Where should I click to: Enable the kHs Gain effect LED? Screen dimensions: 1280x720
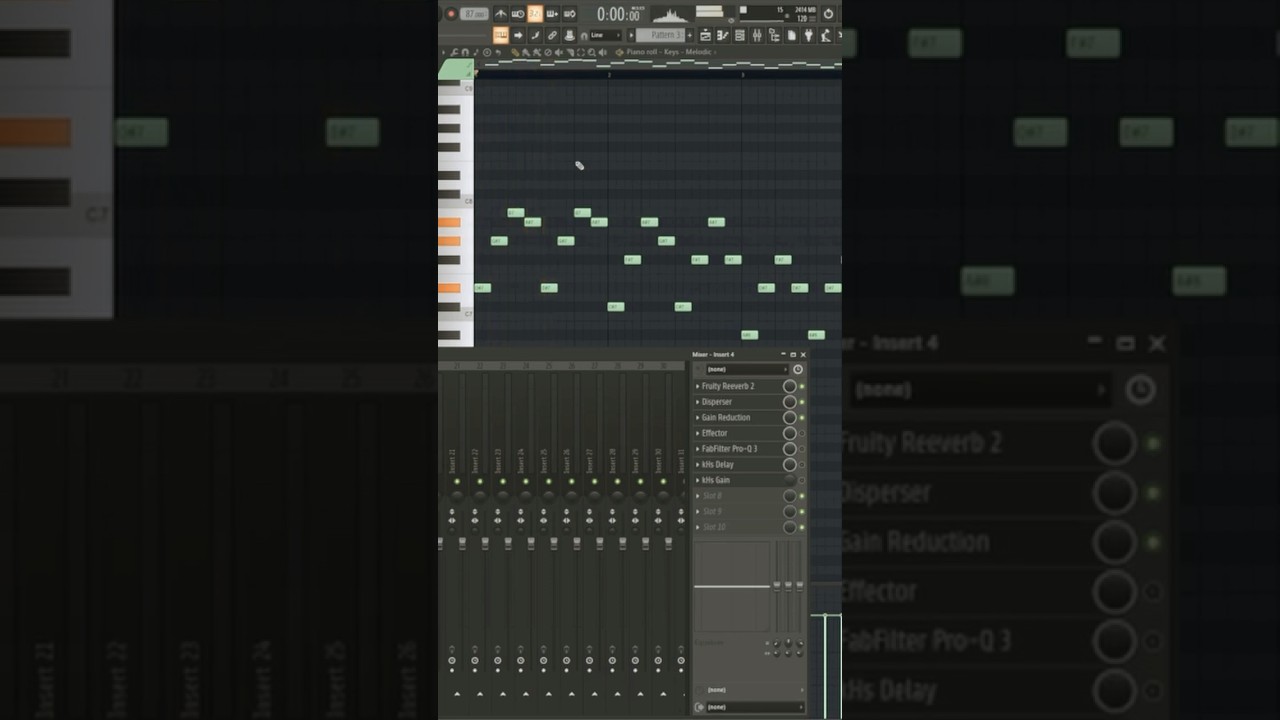click(802, 480)
